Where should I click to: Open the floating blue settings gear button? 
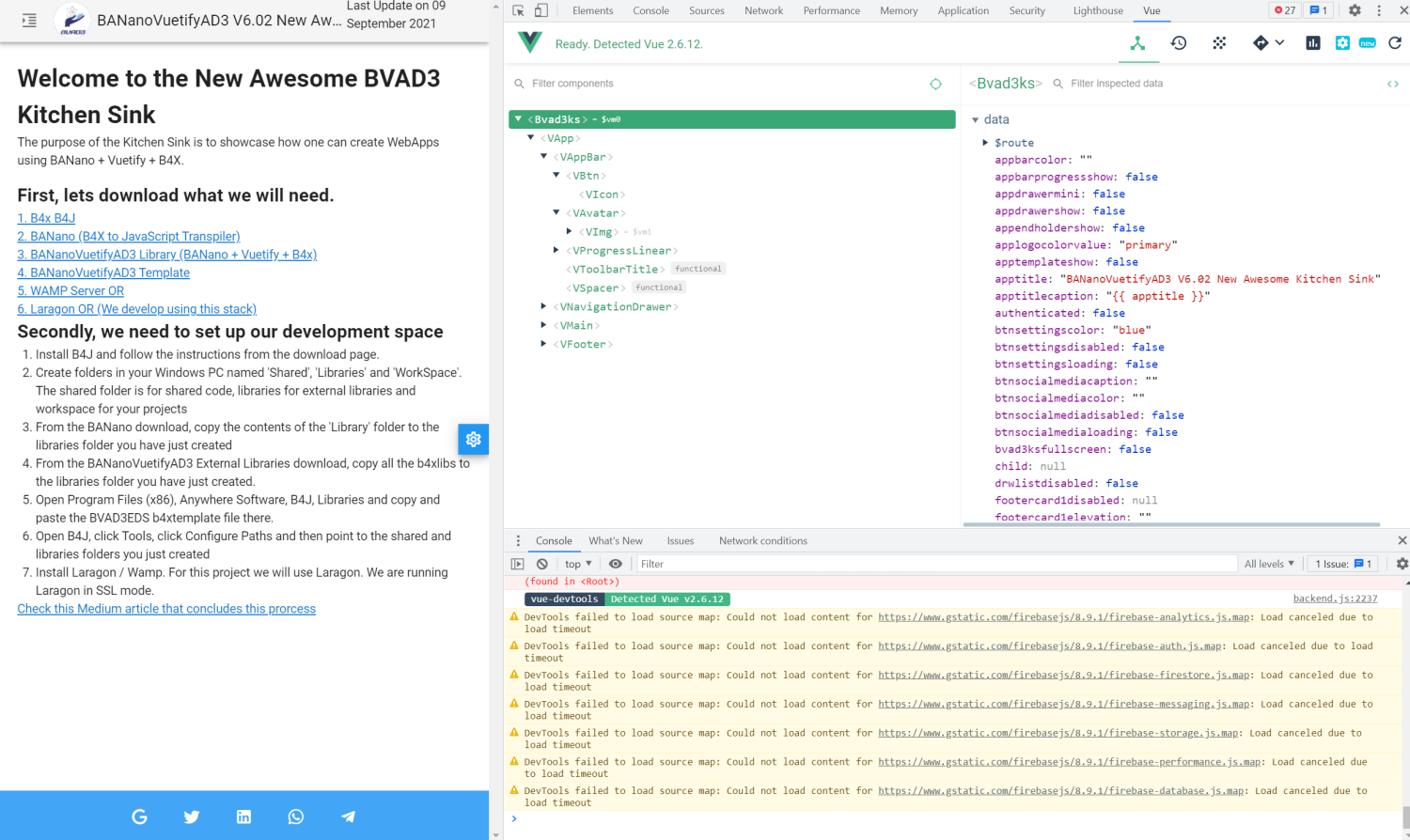[x=473, y=439]
